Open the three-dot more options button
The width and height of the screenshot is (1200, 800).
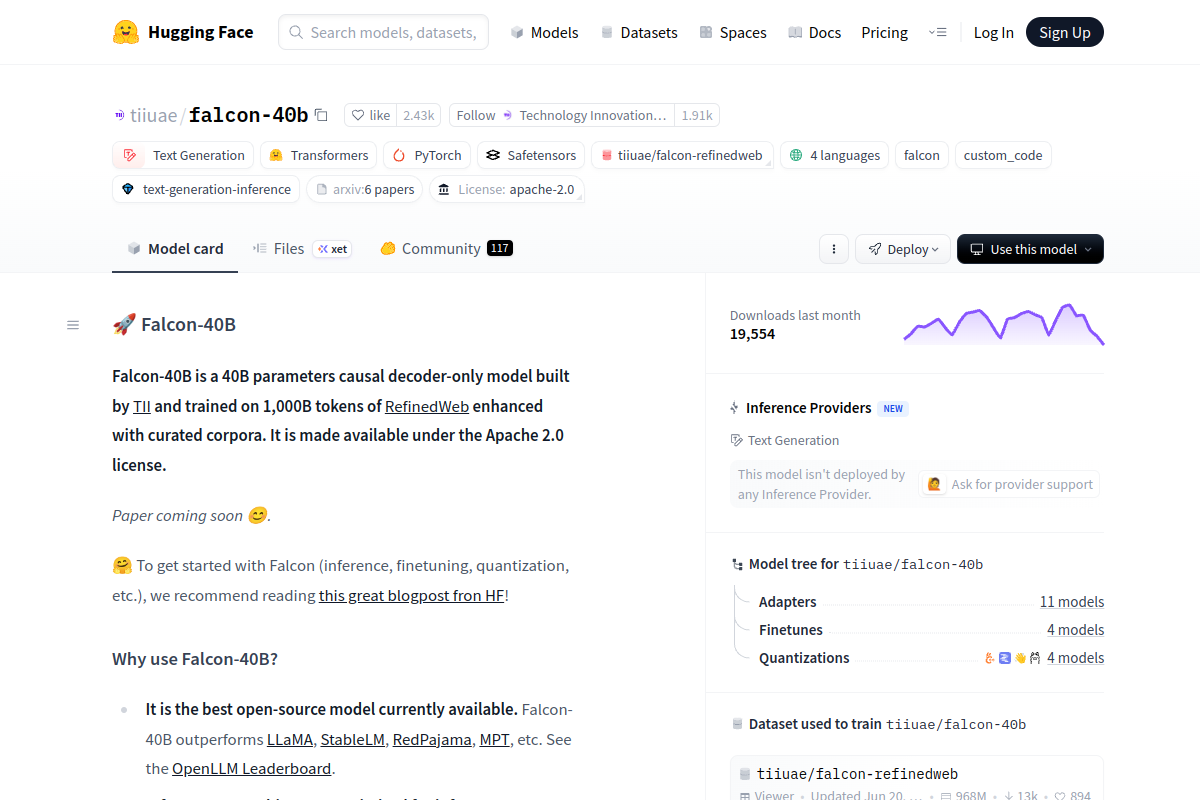834,249
